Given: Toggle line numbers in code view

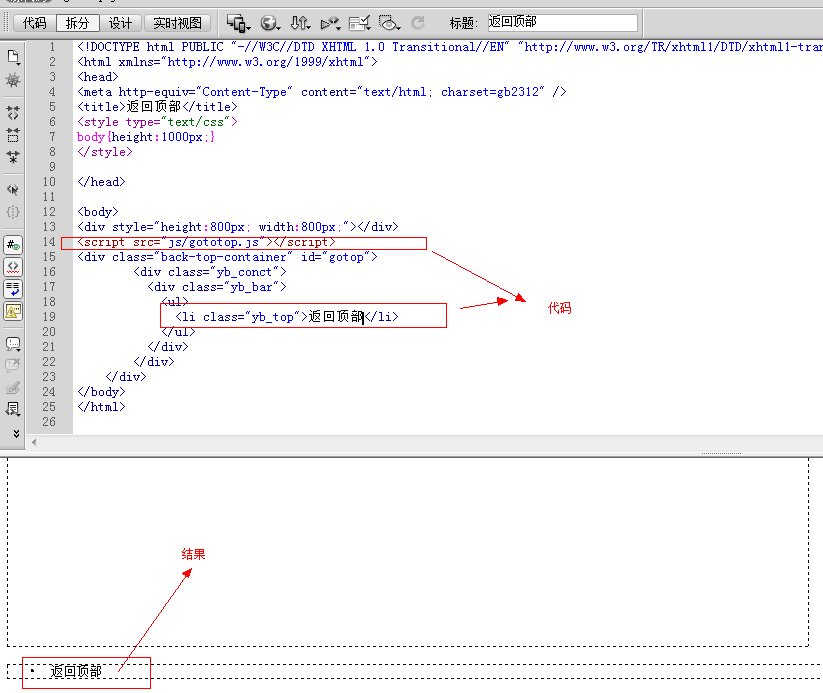Looking at the screenshot, I should [x=13, y=244].
